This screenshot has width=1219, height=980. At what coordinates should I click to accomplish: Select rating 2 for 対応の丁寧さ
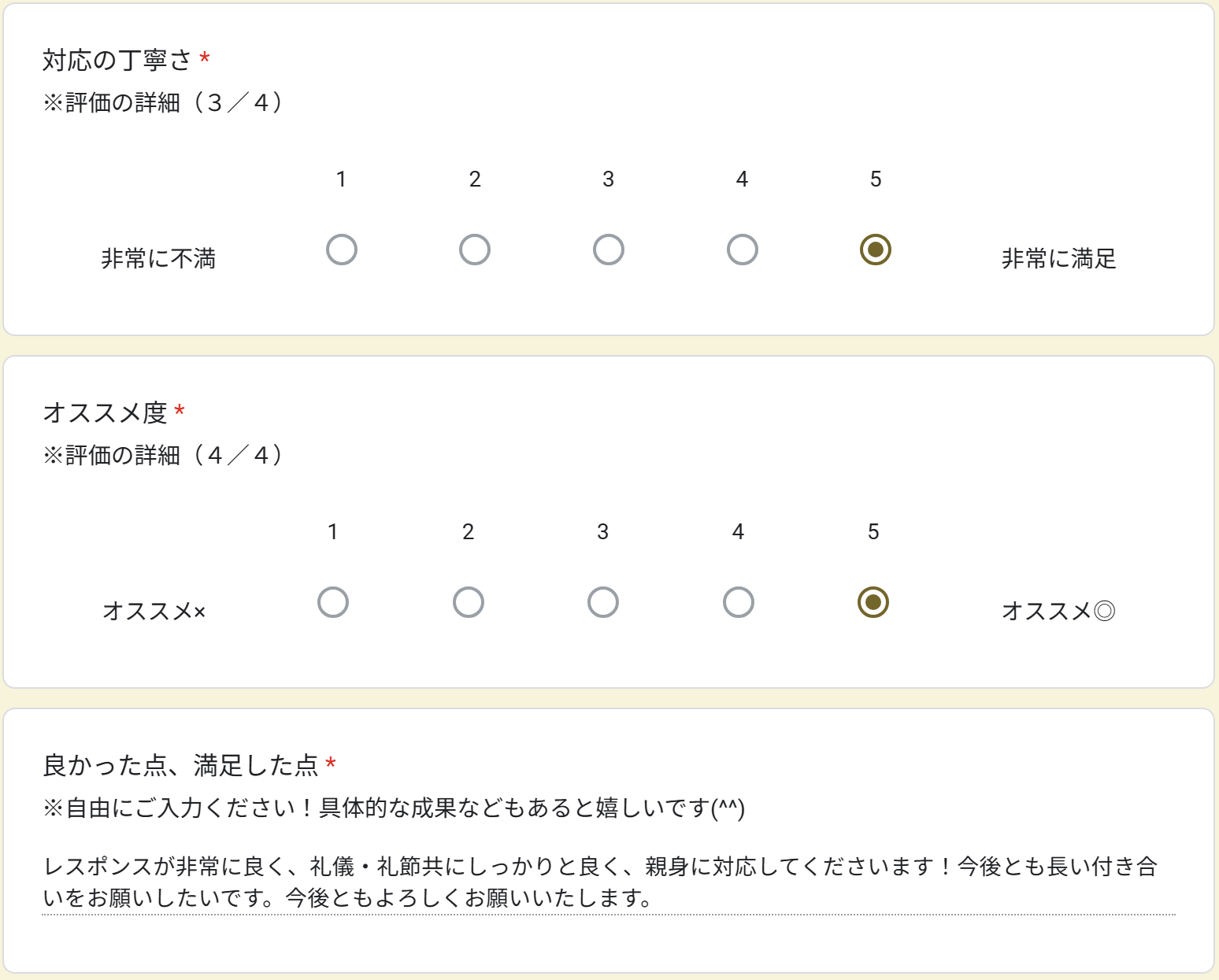point(475,250)
